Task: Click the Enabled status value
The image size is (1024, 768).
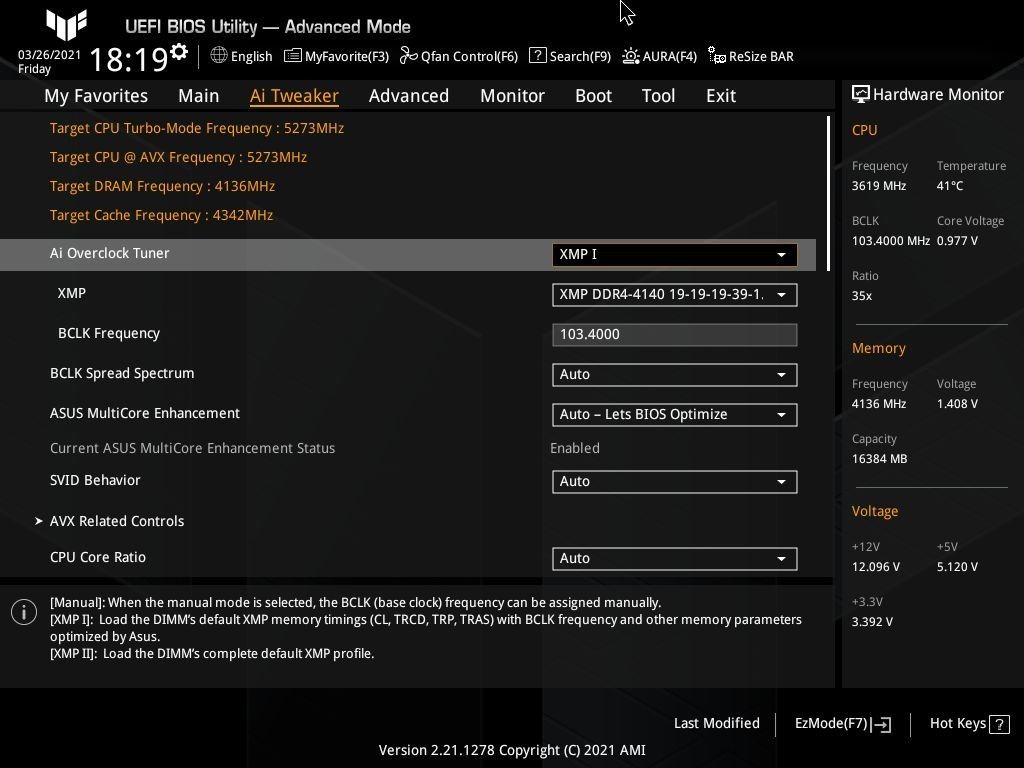Action: [575, 448]
